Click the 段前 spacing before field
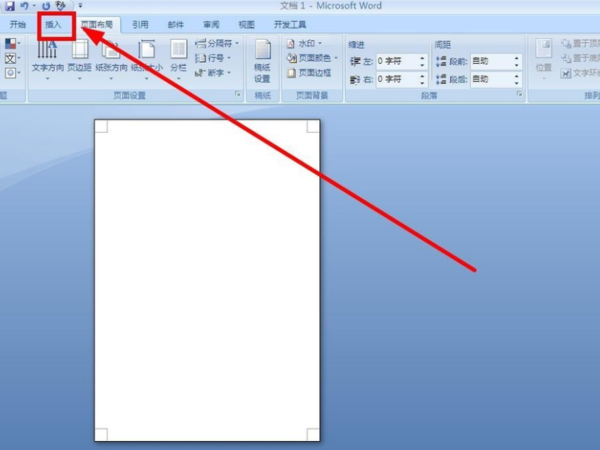Viewport: 600px width, 450px height. (x=491, y=61)
